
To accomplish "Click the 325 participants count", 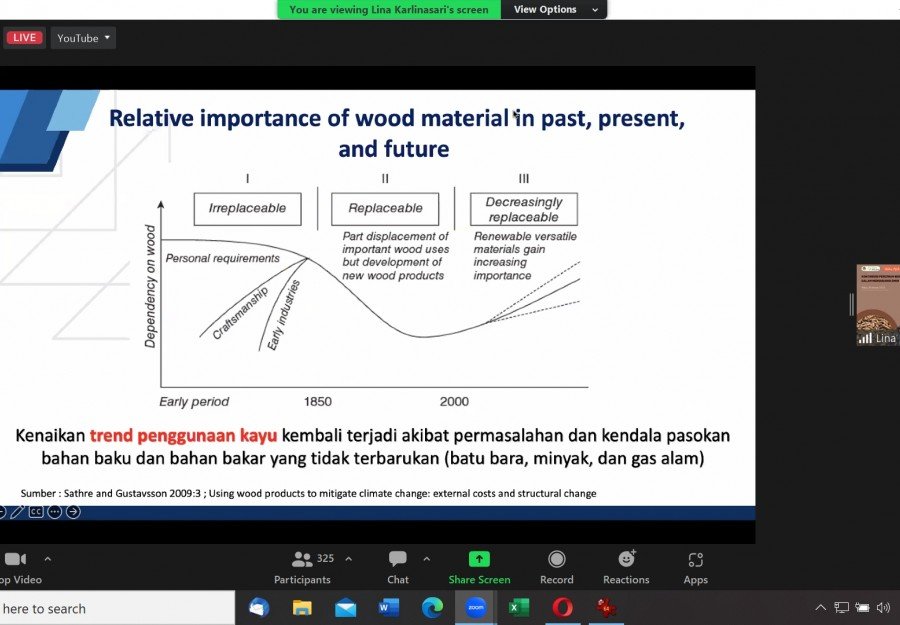I will coord(325,558).
